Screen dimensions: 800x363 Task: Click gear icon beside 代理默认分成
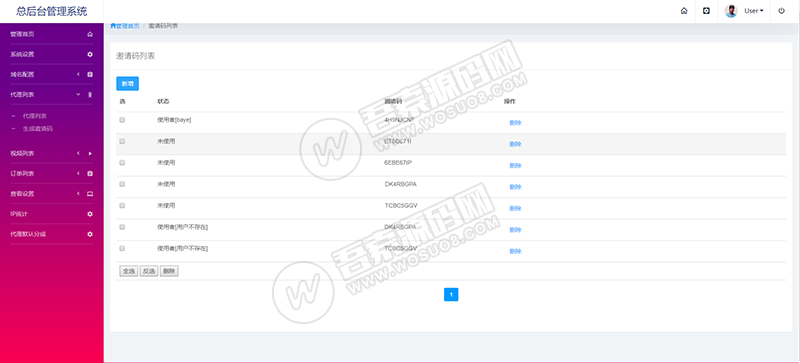coord(90,234)
